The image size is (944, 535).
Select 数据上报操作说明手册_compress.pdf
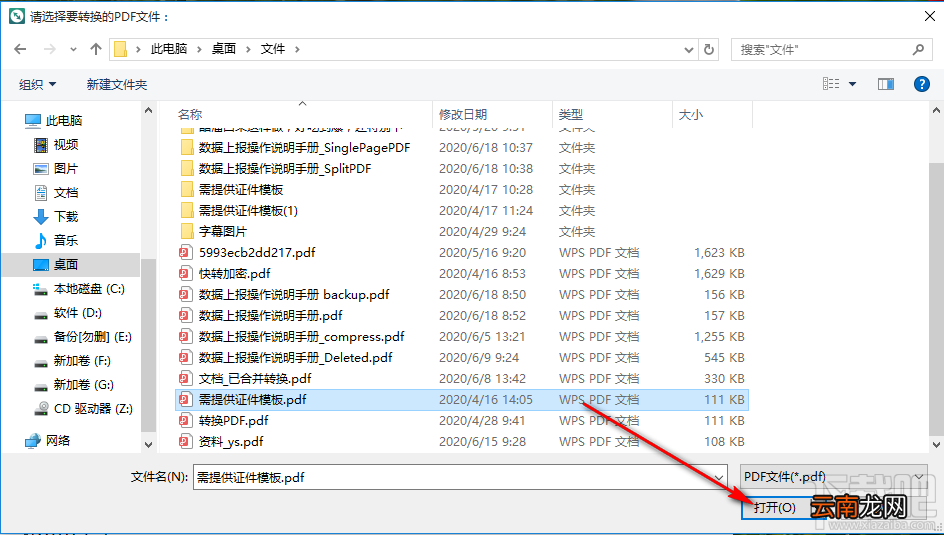302,337
